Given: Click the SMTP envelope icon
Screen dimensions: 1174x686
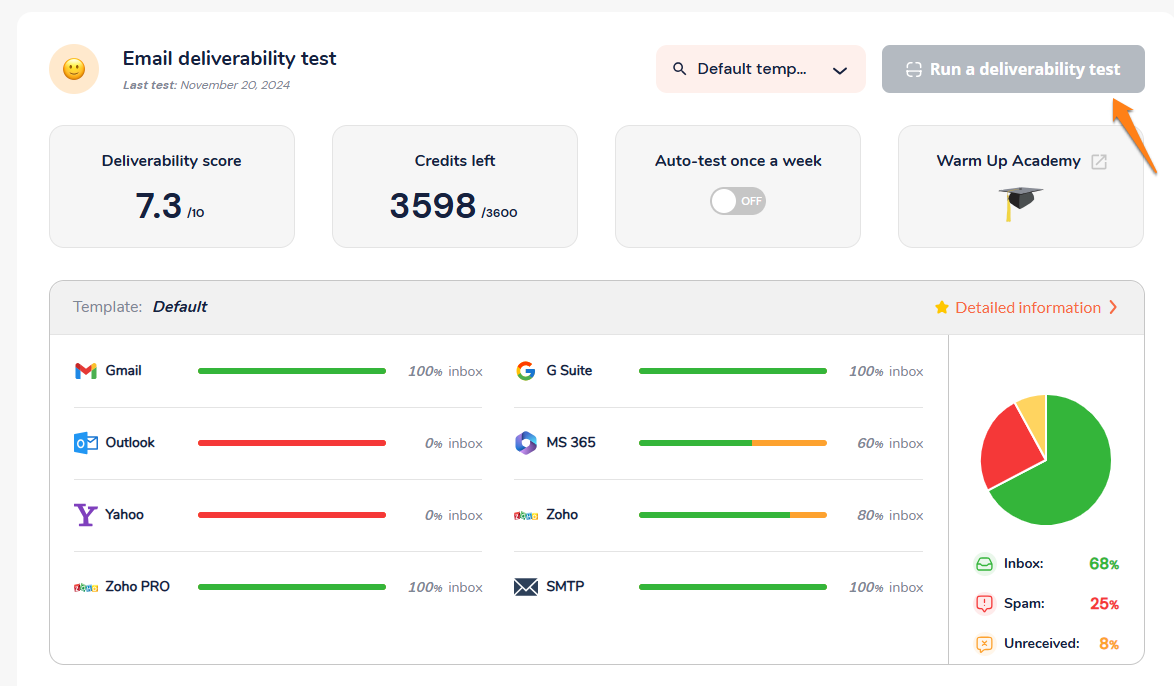Looking at the screenshot, I should (526, 587).
